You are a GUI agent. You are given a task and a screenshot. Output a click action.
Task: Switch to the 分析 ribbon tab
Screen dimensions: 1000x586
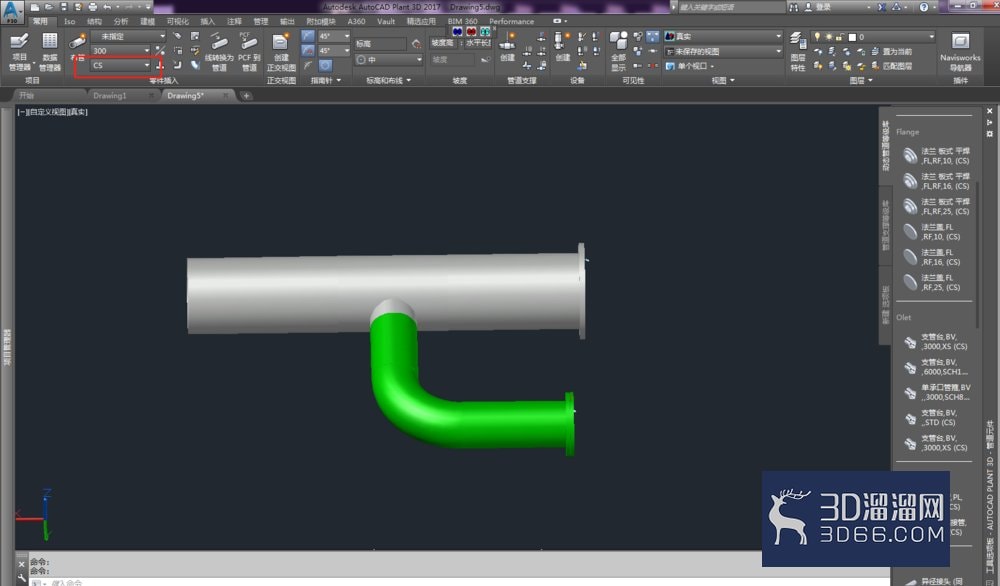pyautogui.click(x=121, y=21)
